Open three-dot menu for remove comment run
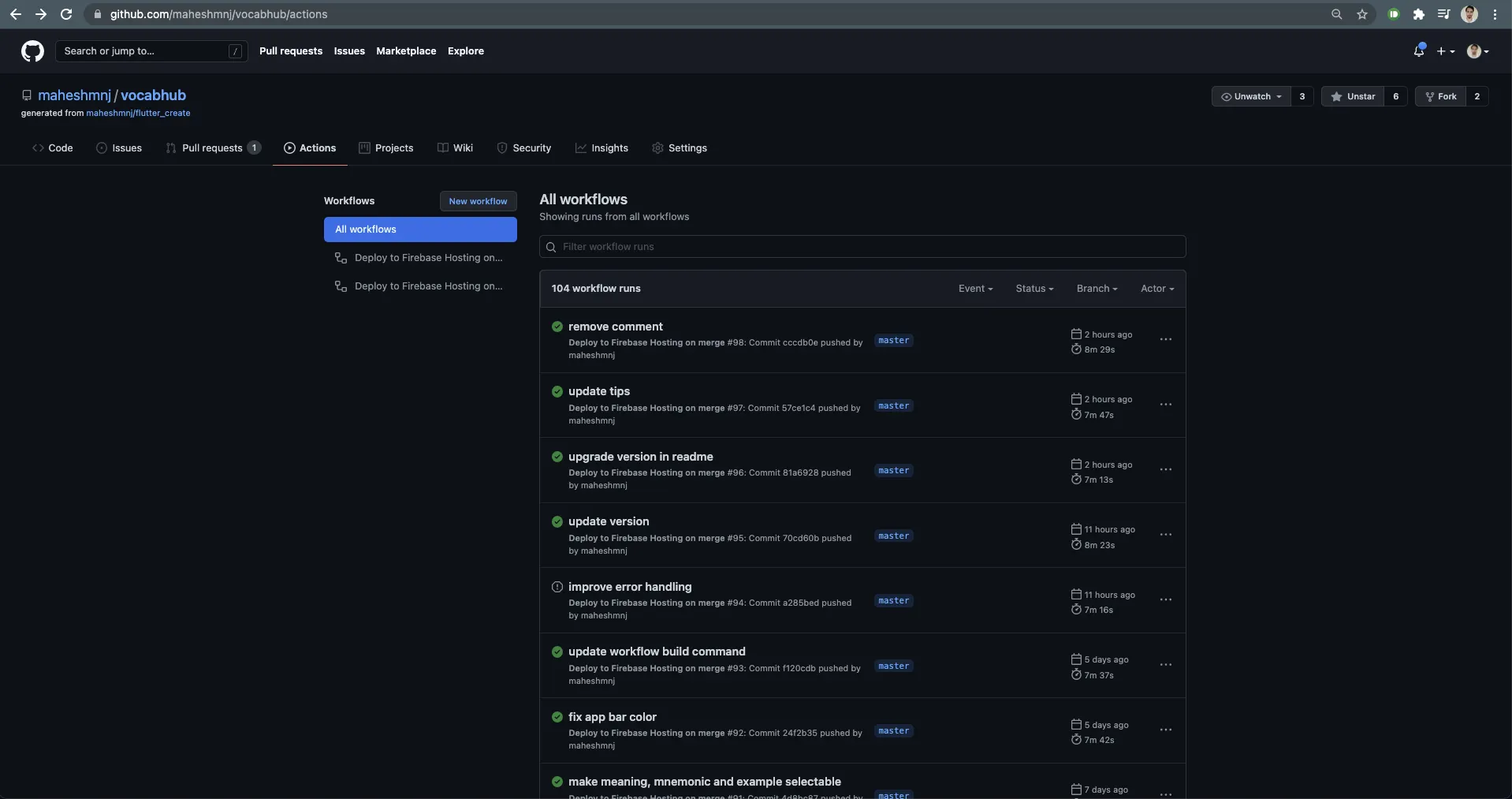1512x799 pixels. [1165, 339]
